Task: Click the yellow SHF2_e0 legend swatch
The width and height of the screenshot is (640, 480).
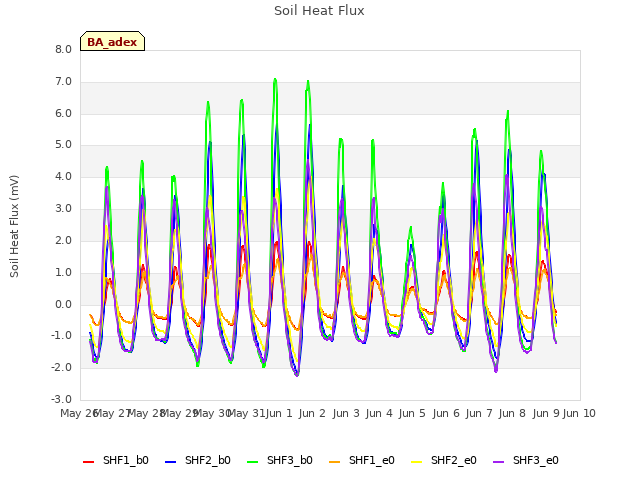Action: click(x=416, y=461)
